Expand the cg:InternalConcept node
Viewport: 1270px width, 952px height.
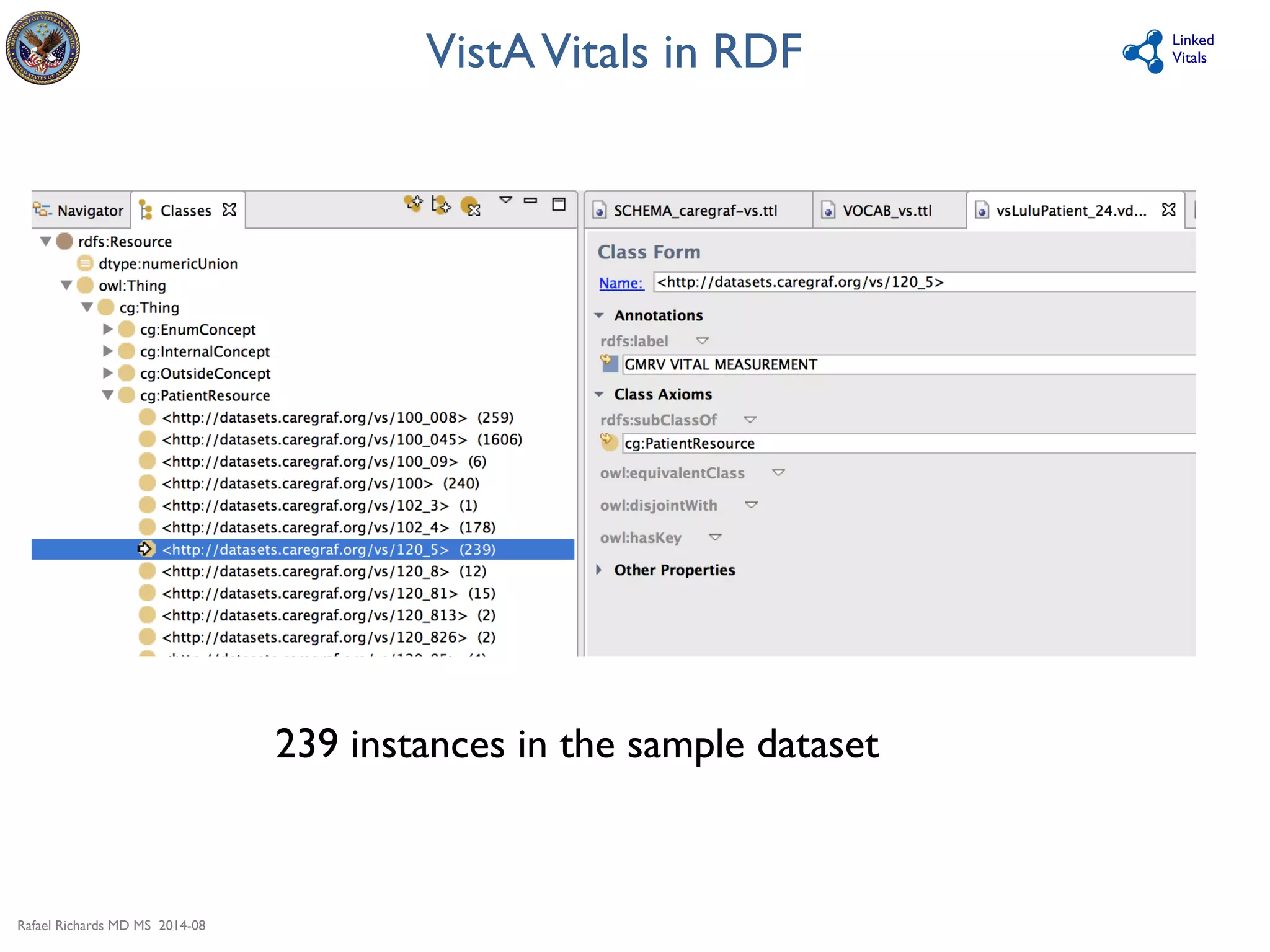(x=108, y=351)
